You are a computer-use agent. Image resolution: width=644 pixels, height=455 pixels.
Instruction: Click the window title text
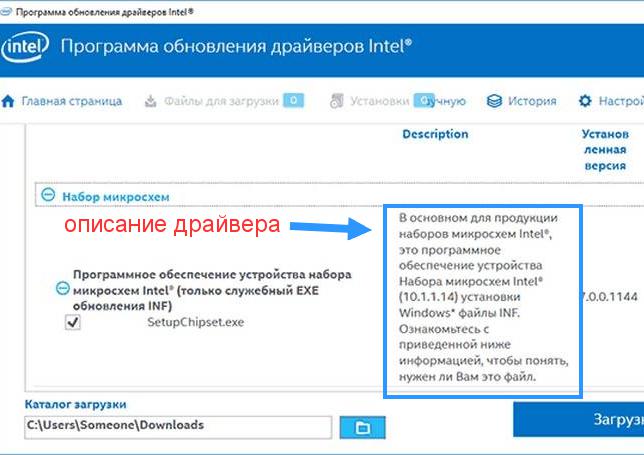point(104,12)
